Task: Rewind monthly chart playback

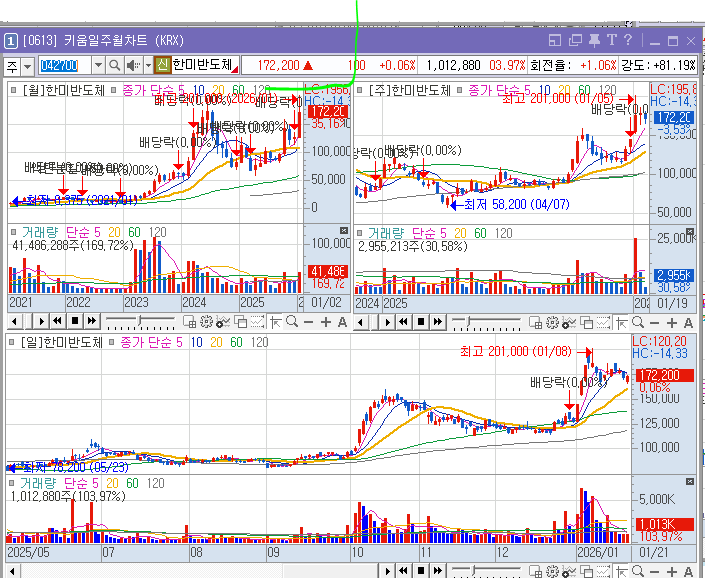Action: (x=58, y=321)
